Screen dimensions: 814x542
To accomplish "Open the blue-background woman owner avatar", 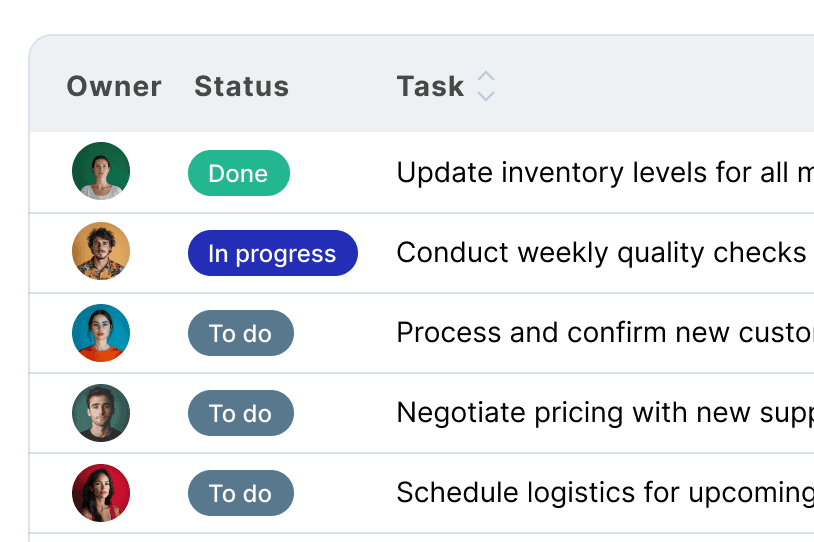I will (x=101, y=333).
